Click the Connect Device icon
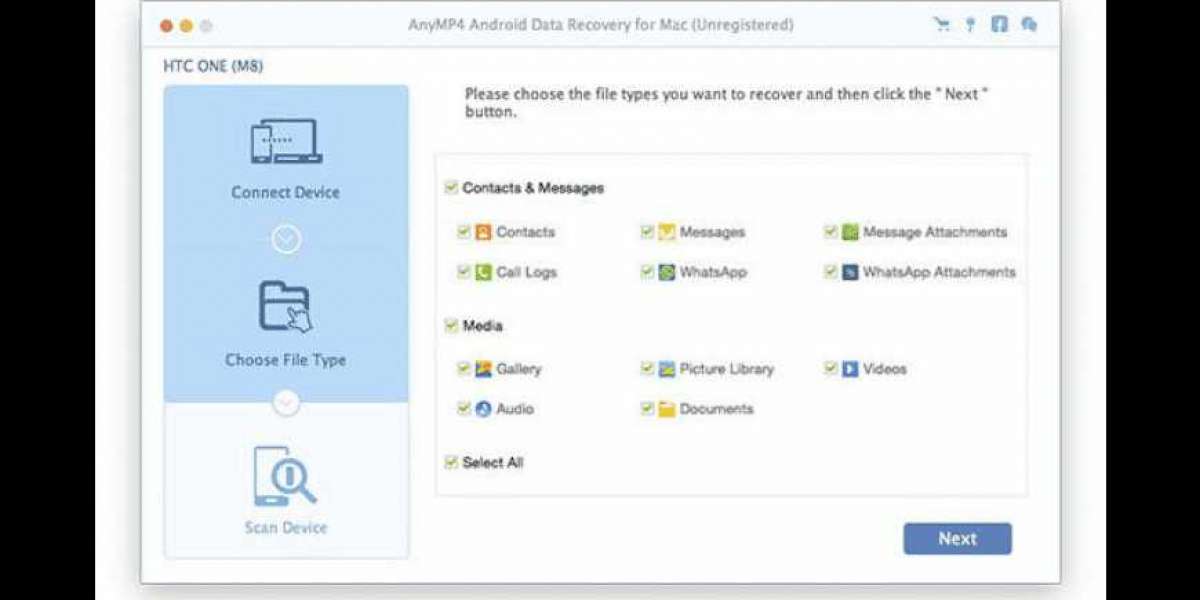Viewport: 1200px width, 600px height. click(x=285, y=141)
